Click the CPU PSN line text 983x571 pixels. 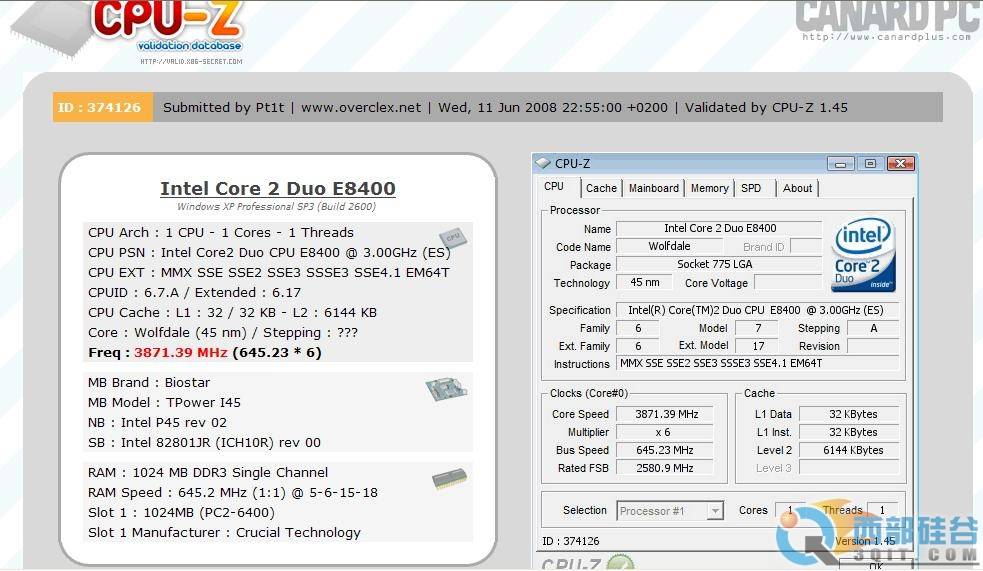click(269, 253)
